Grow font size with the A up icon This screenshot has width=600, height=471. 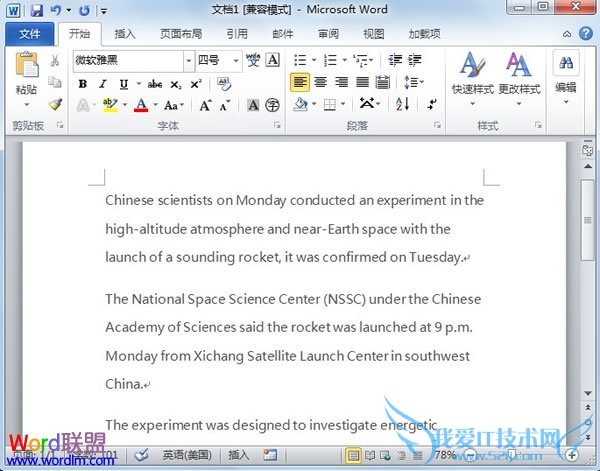tap(205, 105)
